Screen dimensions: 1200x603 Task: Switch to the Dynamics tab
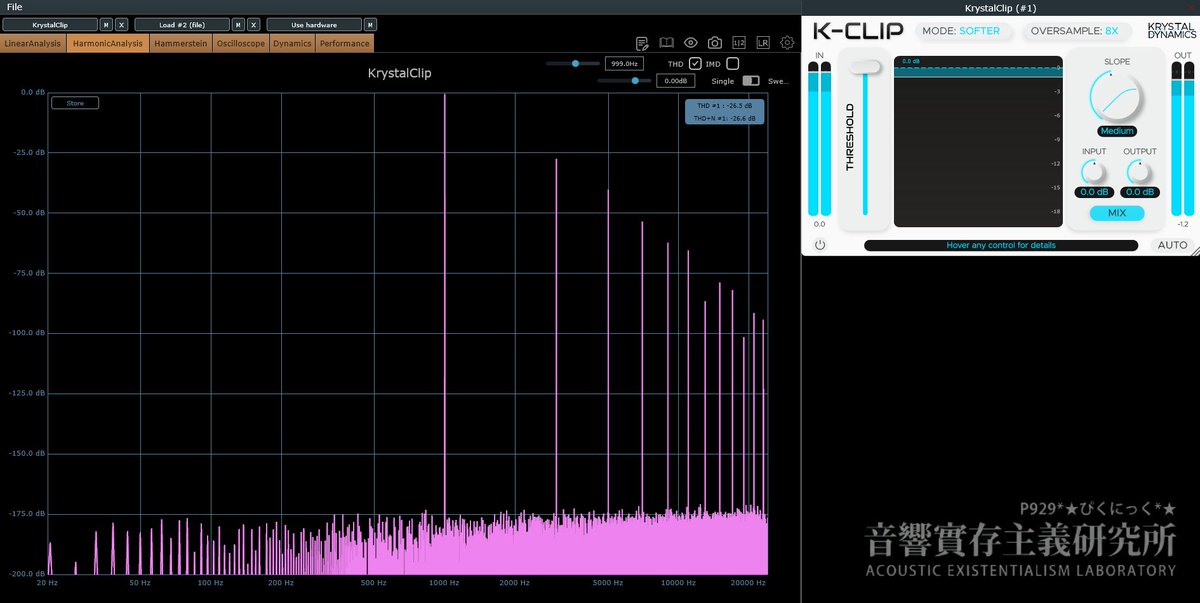click(292, 43)
